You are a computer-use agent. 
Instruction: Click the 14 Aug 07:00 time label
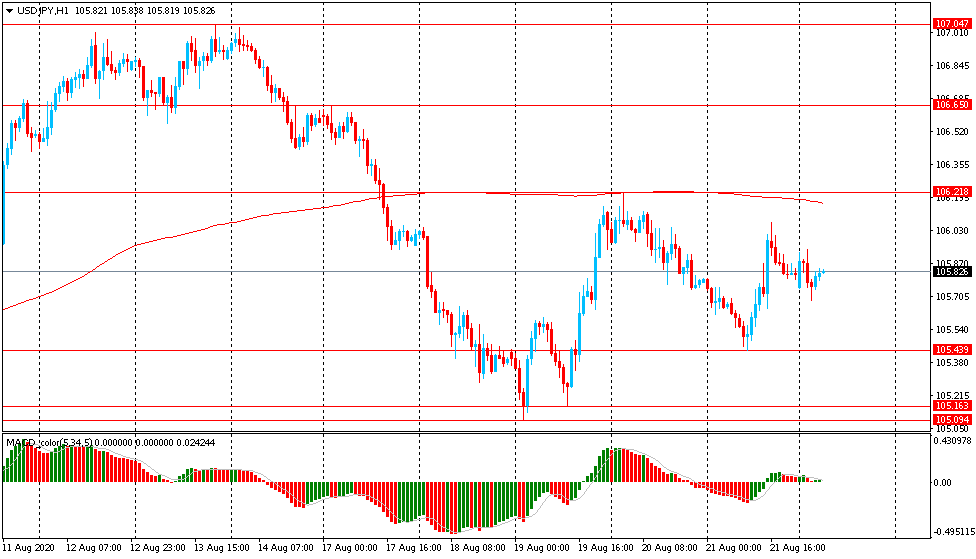286,548
